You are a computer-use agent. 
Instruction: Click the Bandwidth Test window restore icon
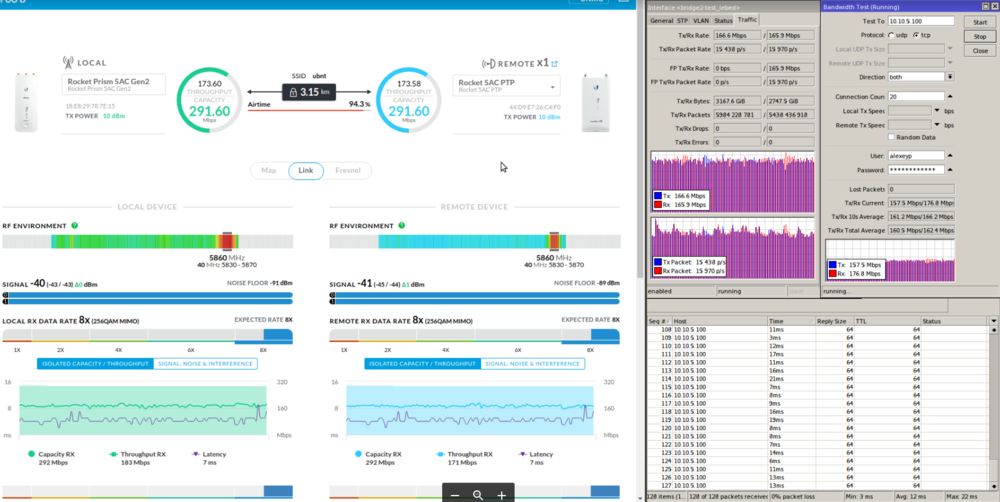tap(985, 7)
